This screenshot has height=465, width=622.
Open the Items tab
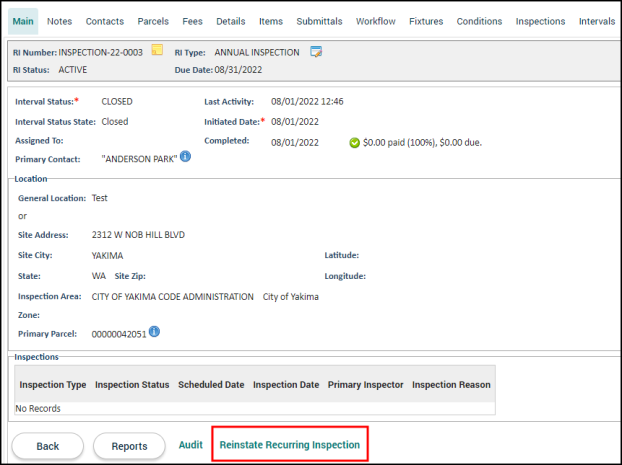tap(271, 21)
